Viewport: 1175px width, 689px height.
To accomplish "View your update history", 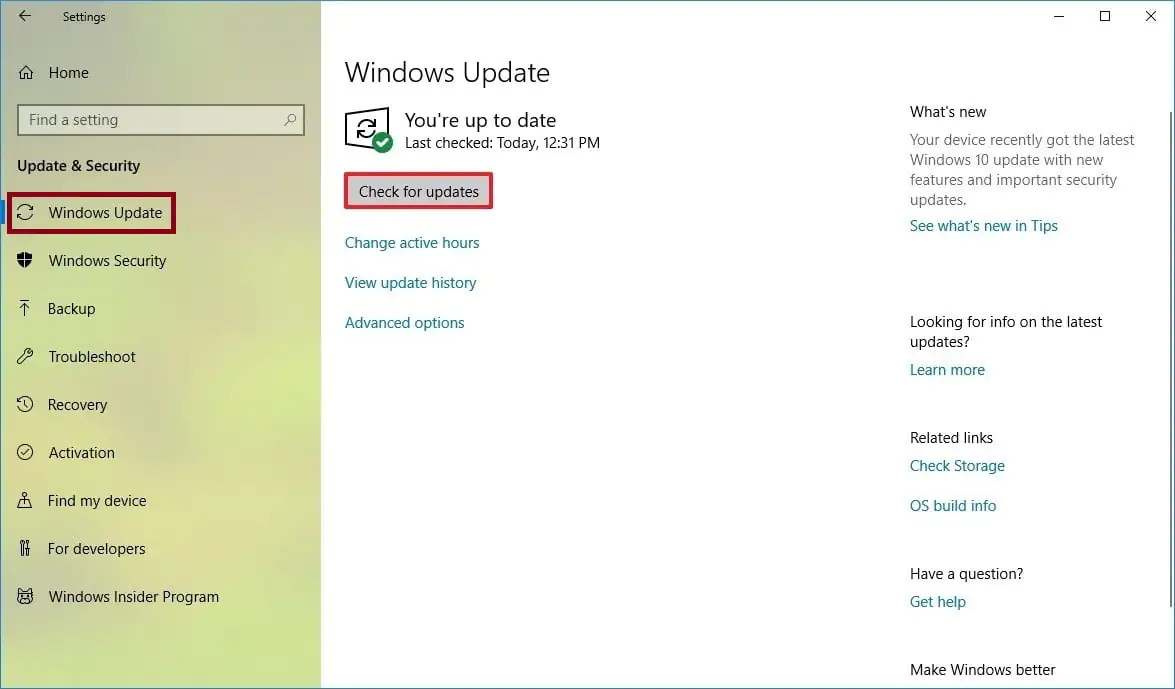I will pos(410,282).
